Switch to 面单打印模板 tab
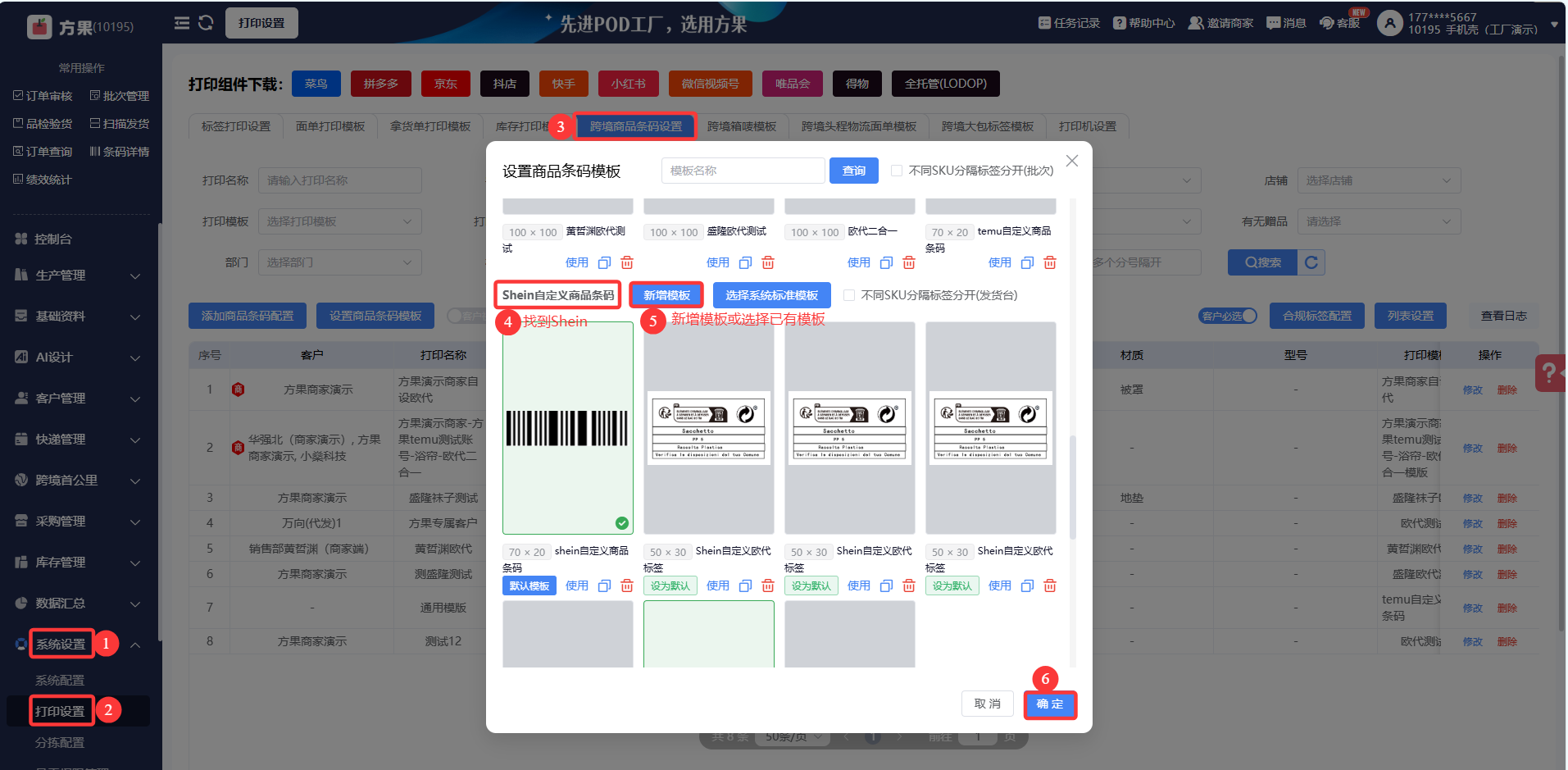Image resolution: width=1568 pixels, height=770 pixels. [330, 126]
